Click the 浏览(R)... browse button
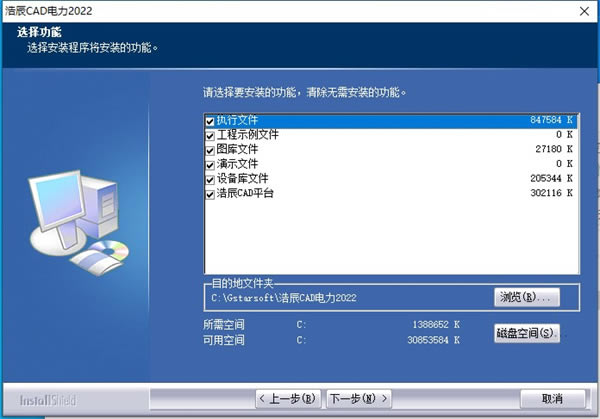This screenshot has width=600, height=419. tap(526, 297)
